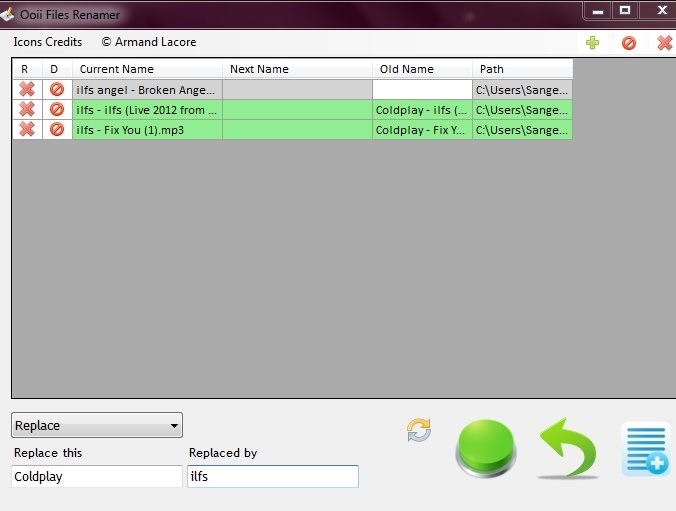Select Old Name cell 'Coldplay - Fix Y...'
Screen dimensions: 676x511
(x=422, y=129)
